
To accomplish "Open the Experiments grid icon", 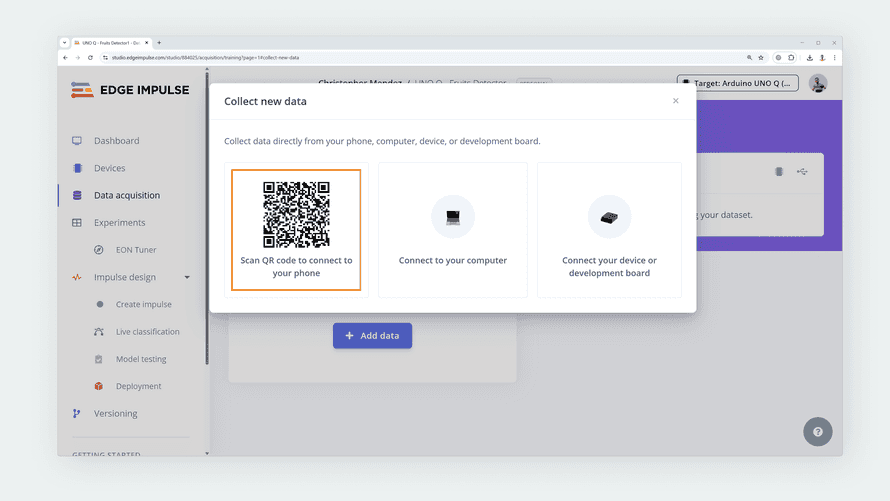I will pyautogui.click(x=77, y=222).
